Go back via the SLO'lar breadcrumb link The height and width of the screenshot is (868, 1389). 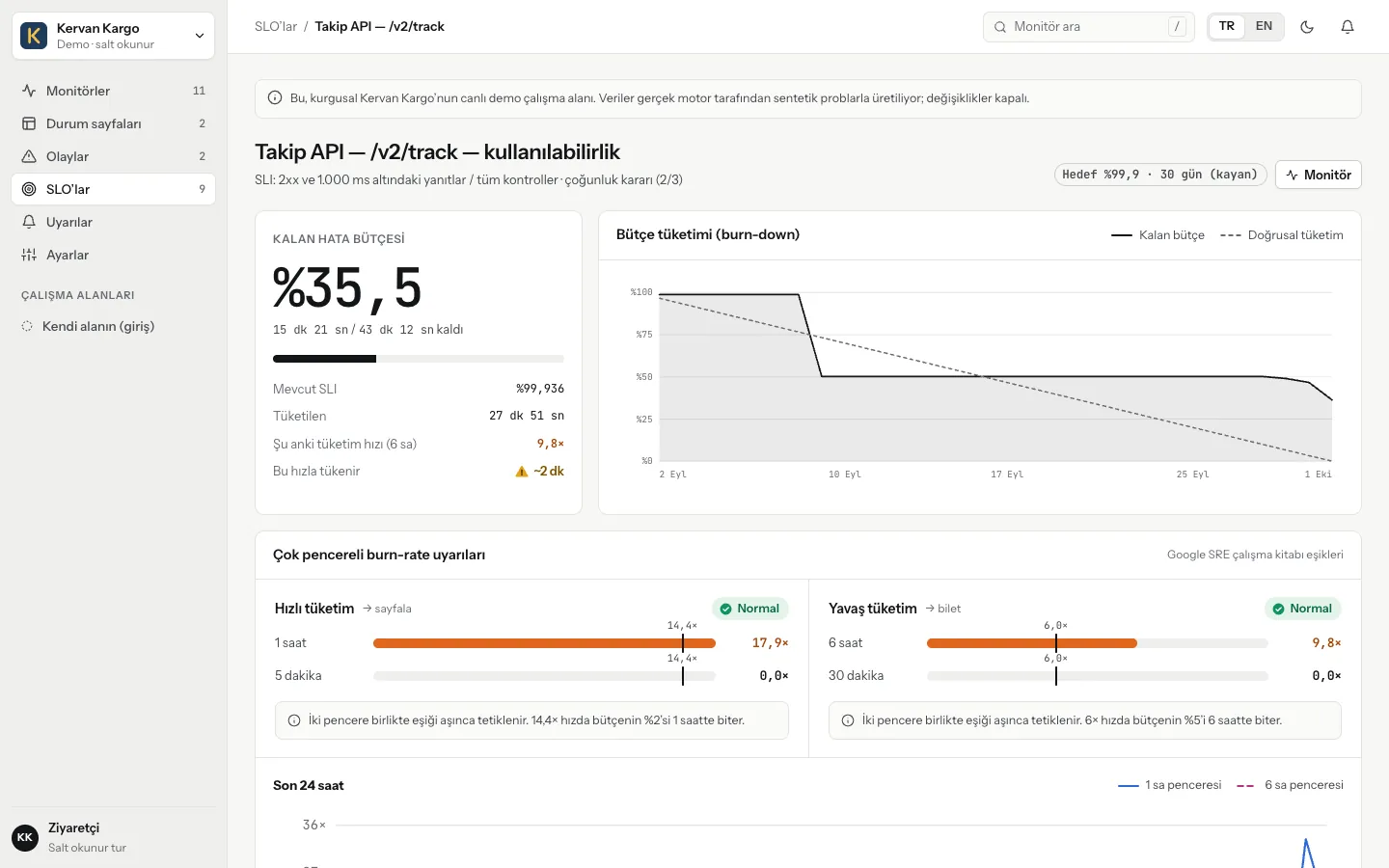(x=276, y=27)
